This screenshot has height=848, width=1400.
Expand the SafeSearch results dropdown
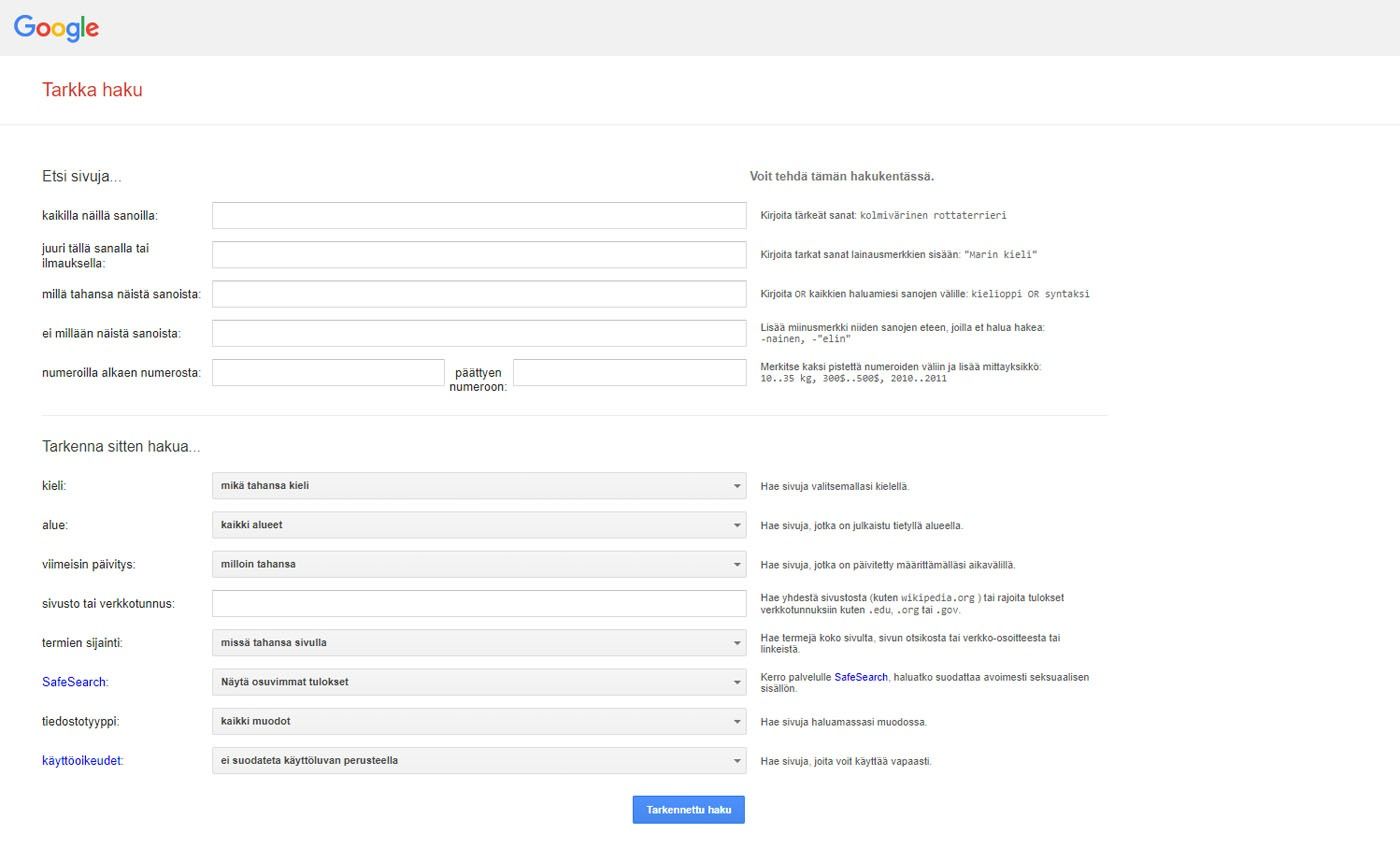478,681
